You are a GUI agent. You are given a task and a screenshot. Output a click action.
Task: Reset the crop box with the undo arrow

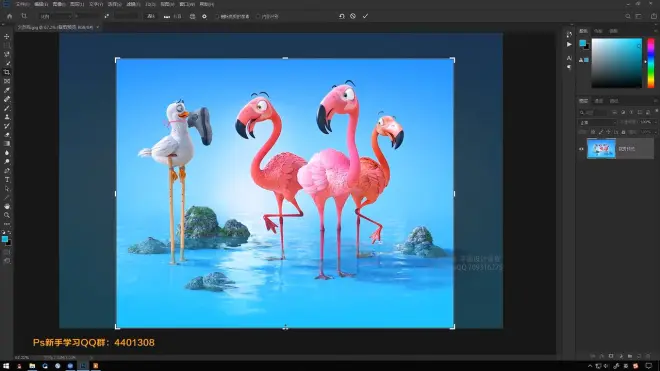[x=342, y=16]
